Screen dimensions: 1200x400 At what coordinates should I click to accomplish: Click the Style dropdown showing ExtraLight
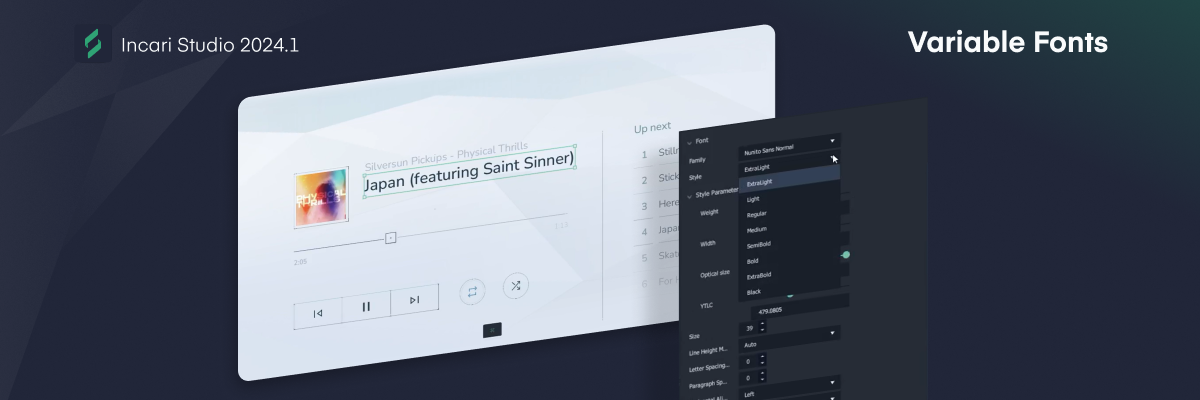pyautogui.click(x=789, y=165)
